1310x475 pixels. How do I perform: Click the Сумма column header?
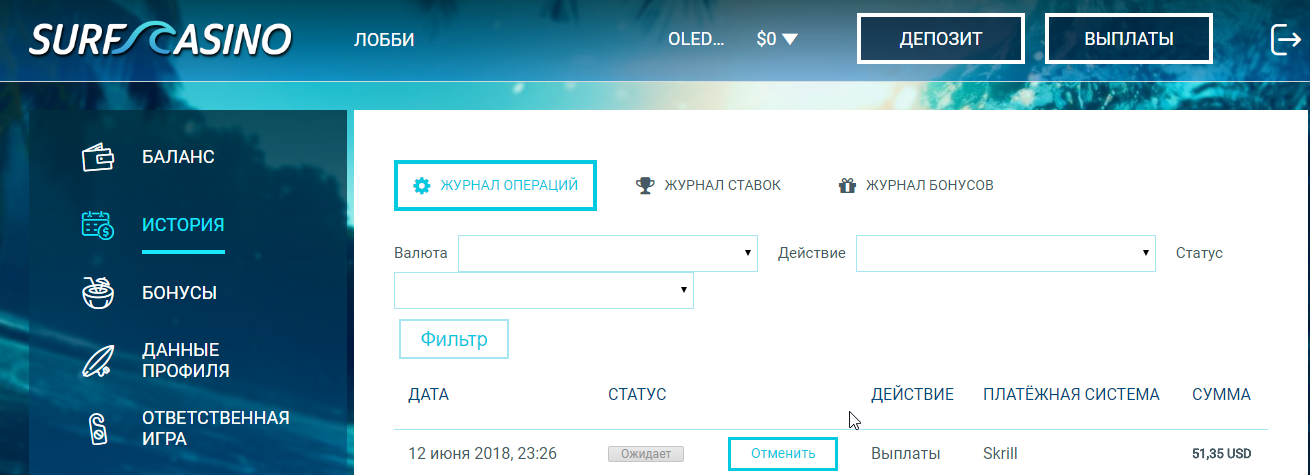pyautogui.click(x=1222, y=395)
